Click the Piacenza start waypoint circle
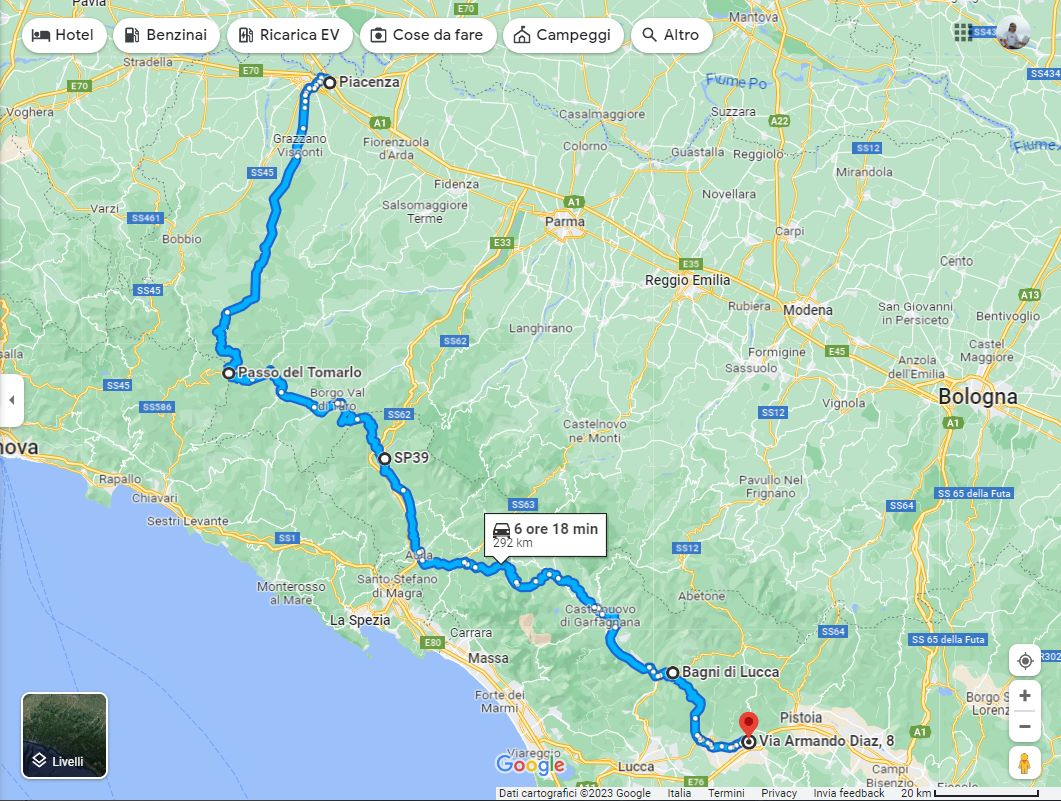This screenshot has height=801, width=1061. pyautogui.click(x=330, y=83)
